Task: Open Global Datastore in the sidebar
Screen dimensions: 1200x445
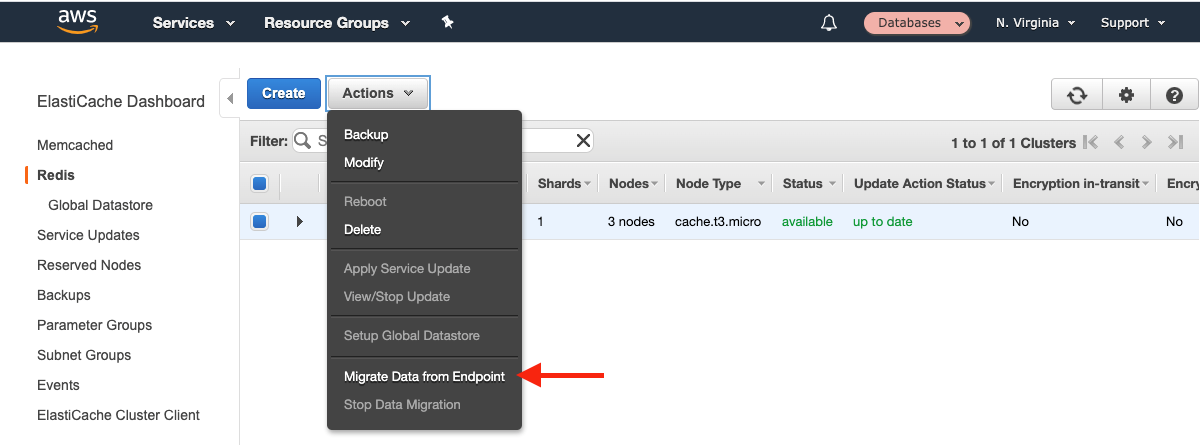Action: [x=100, y=205]
